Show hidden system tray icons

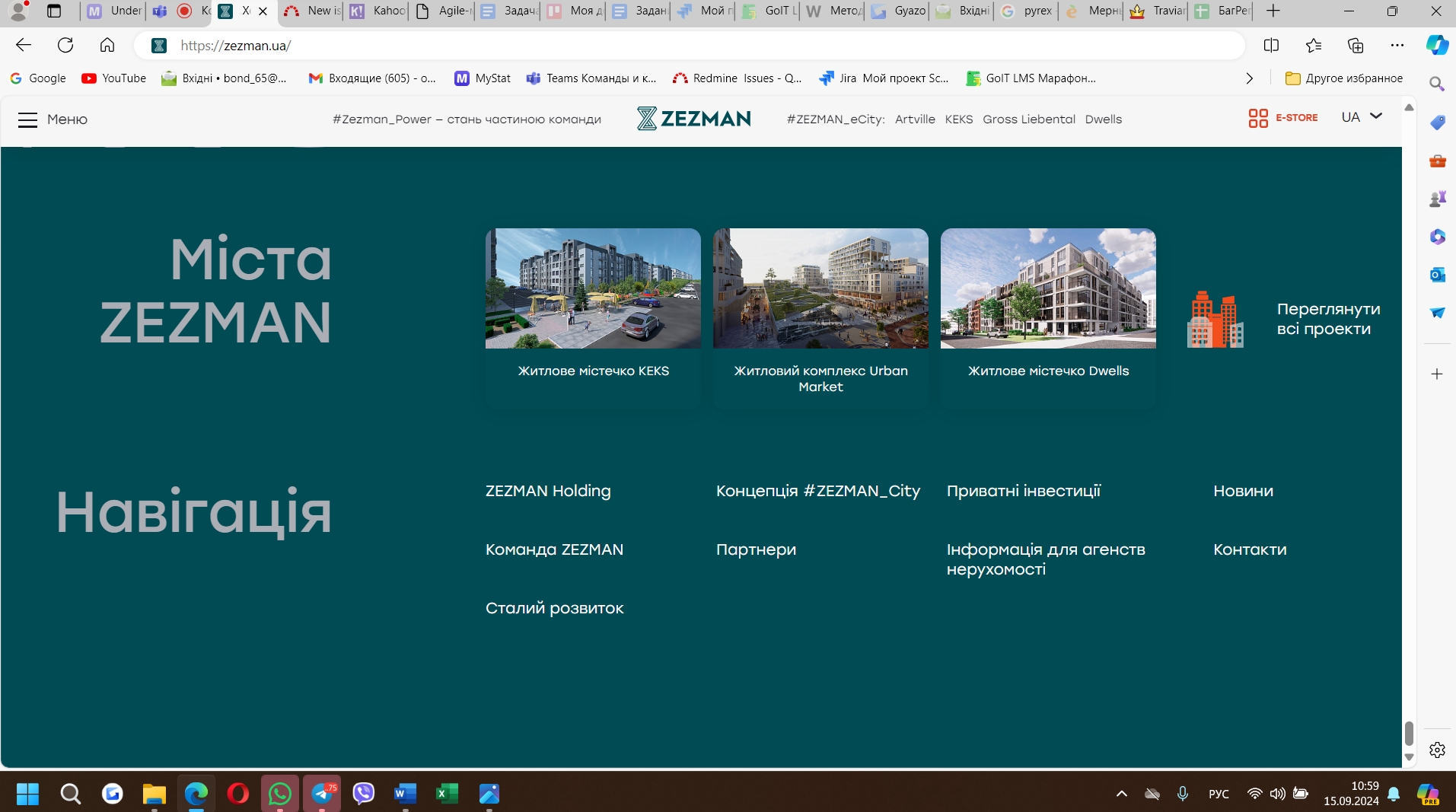coord(1121,794)
